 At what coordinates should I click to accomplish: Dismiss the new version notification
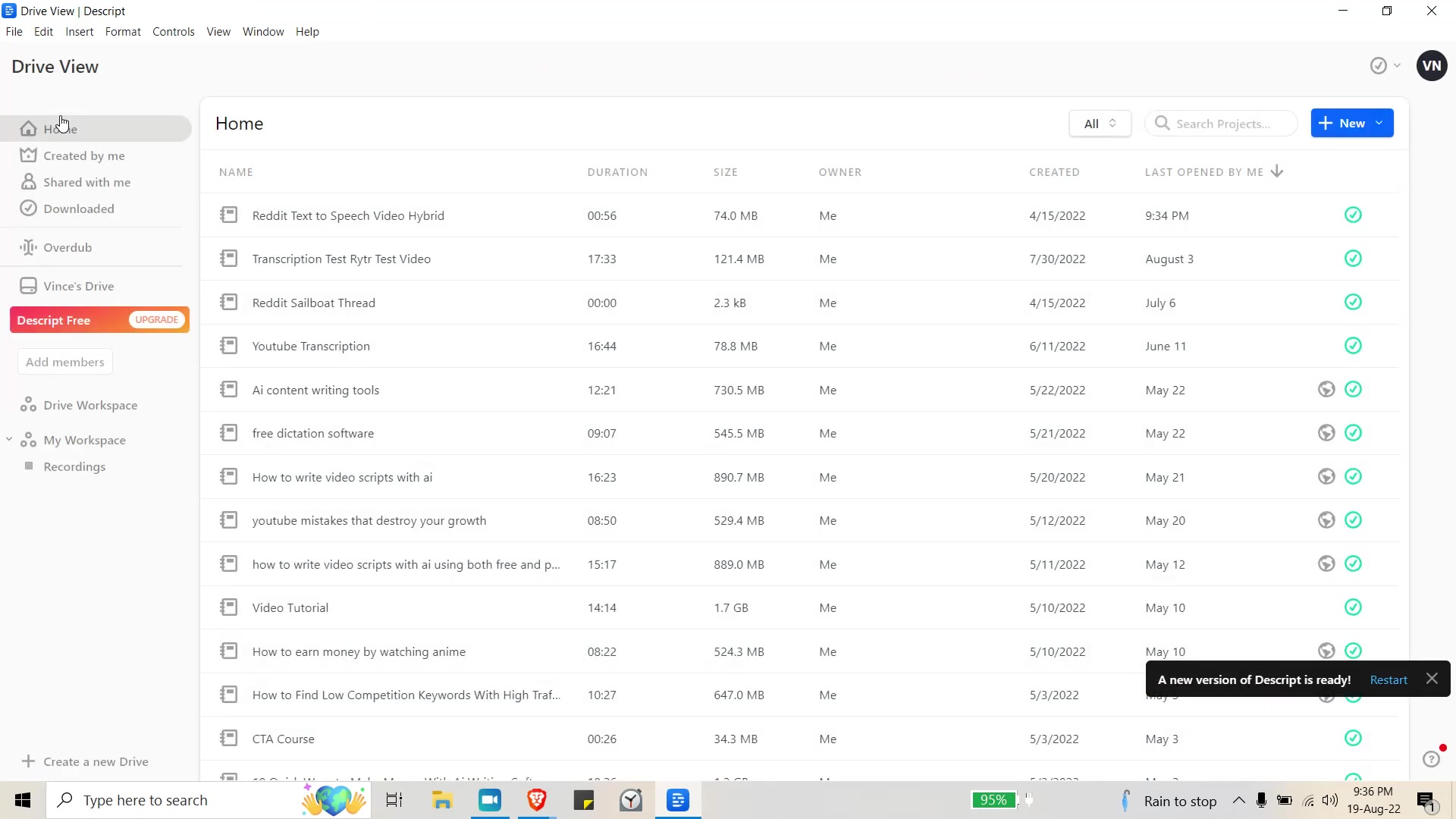(1432, 679)
